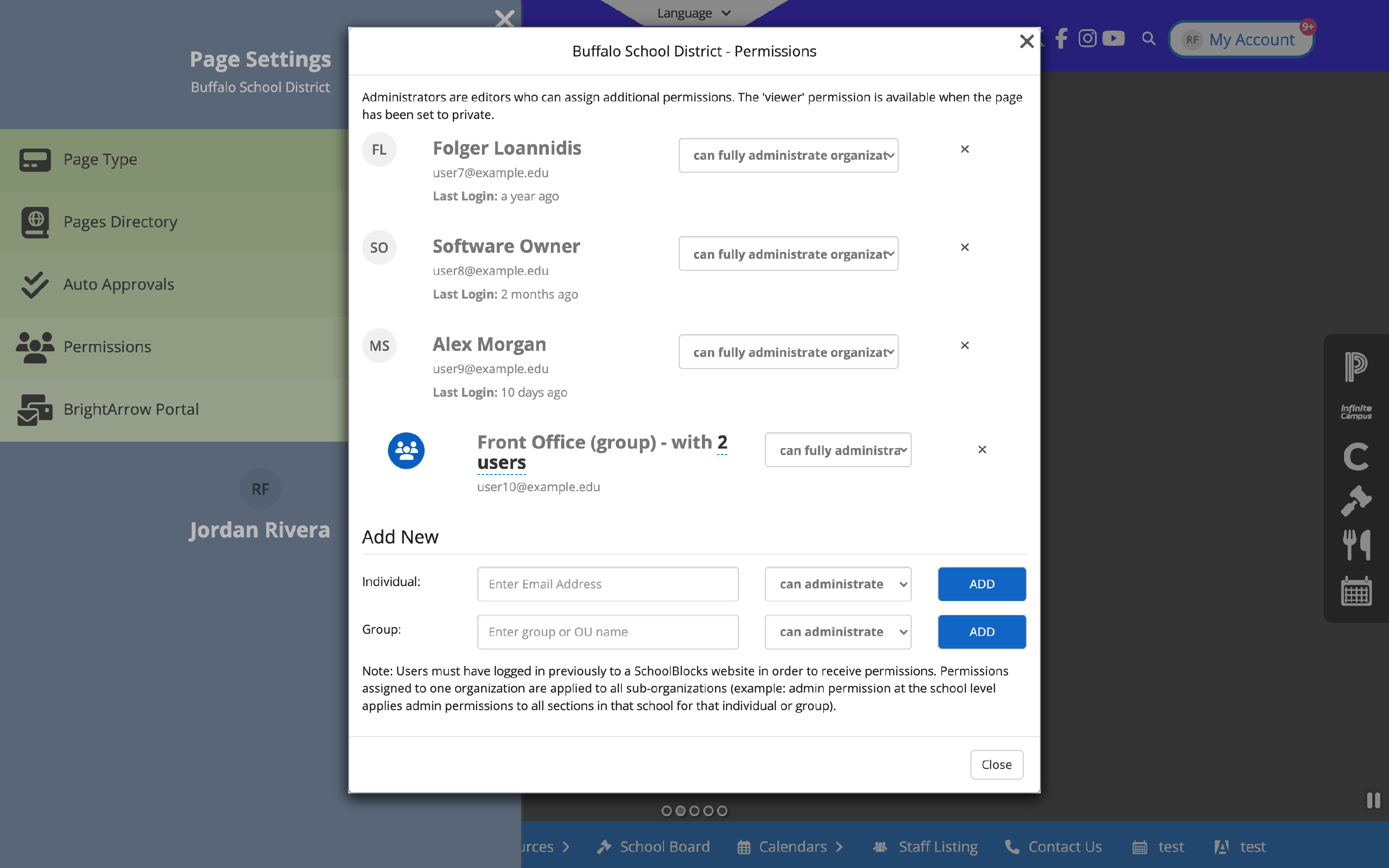1389x868 pixels.
Task: Click the Permissions people group icon
Action: (35, 347)
